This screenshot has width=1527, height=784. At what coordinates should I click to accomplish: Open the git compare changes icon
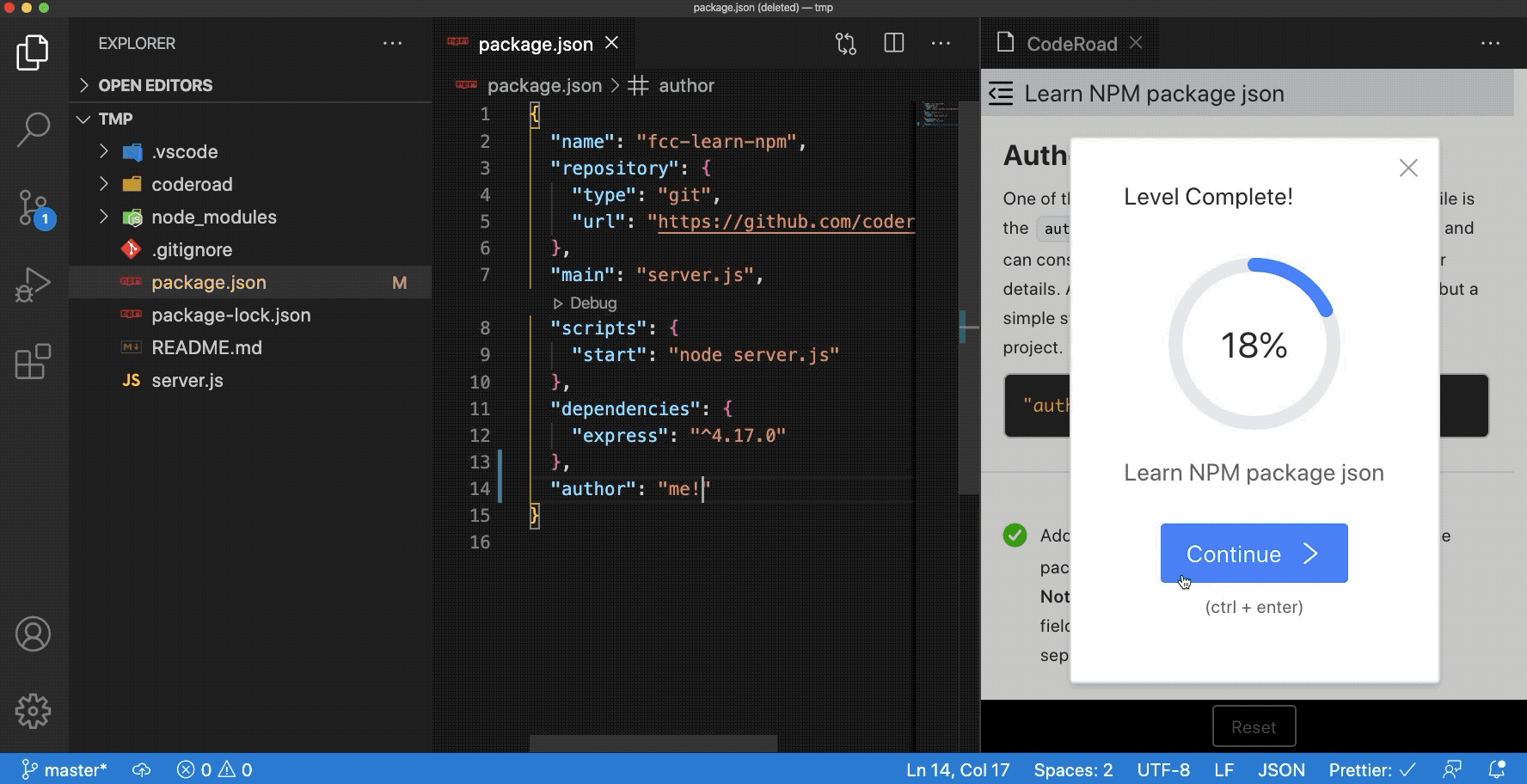pyautogui.click(x=845, y=42)
